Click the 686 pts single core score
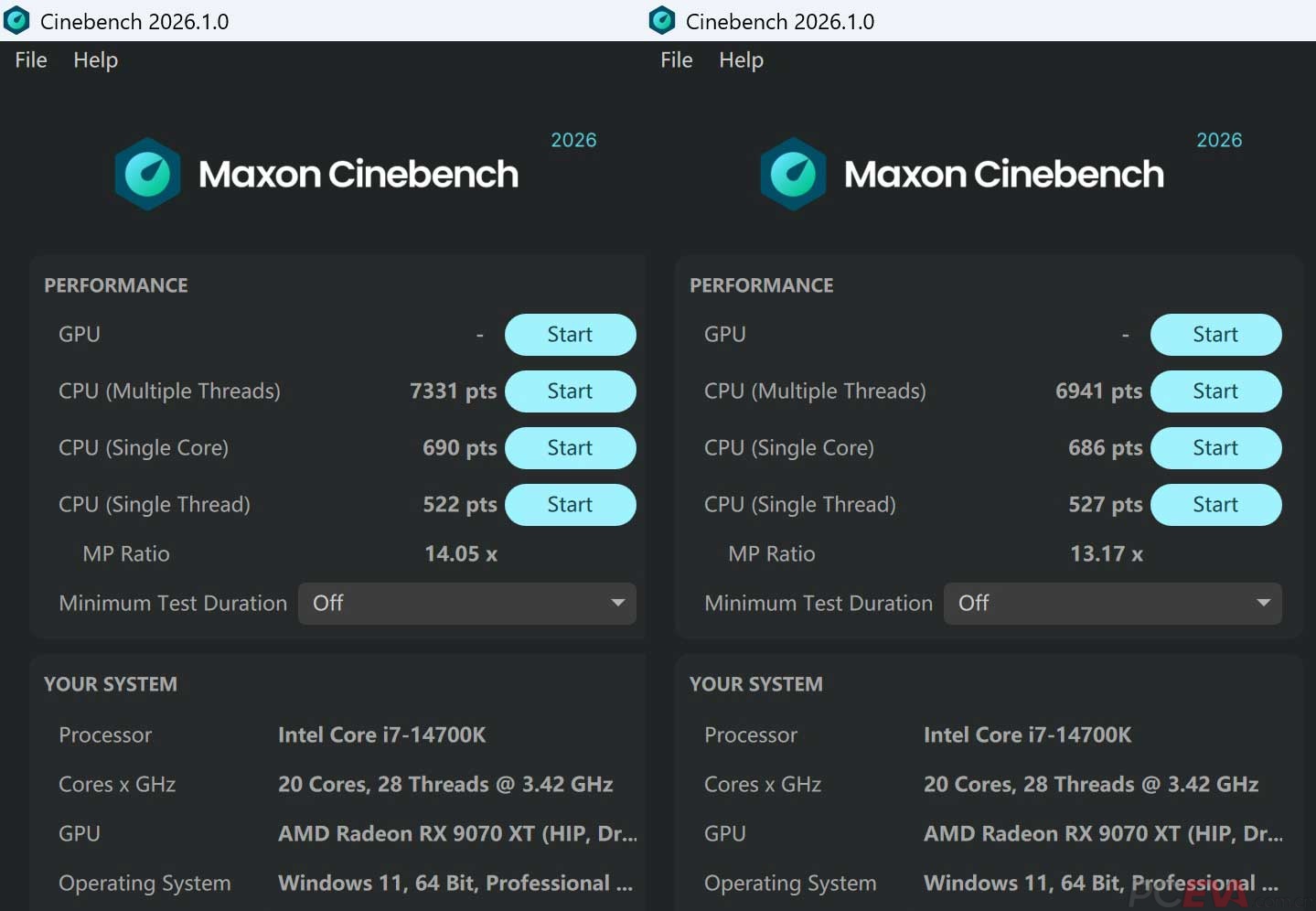 pos(1106,448)
